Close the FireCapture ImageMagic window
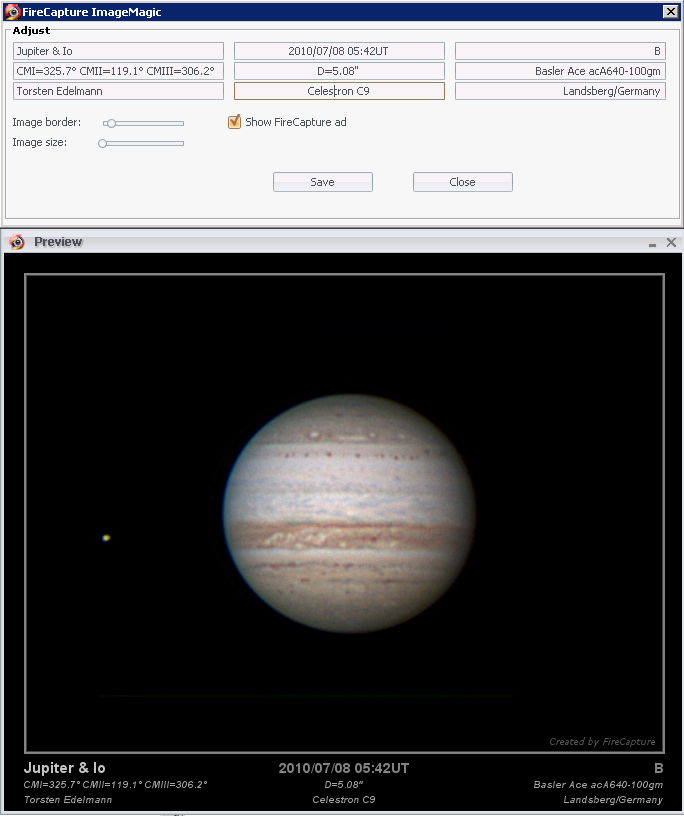This screenshot has width=684, height=816. (670, 11)
